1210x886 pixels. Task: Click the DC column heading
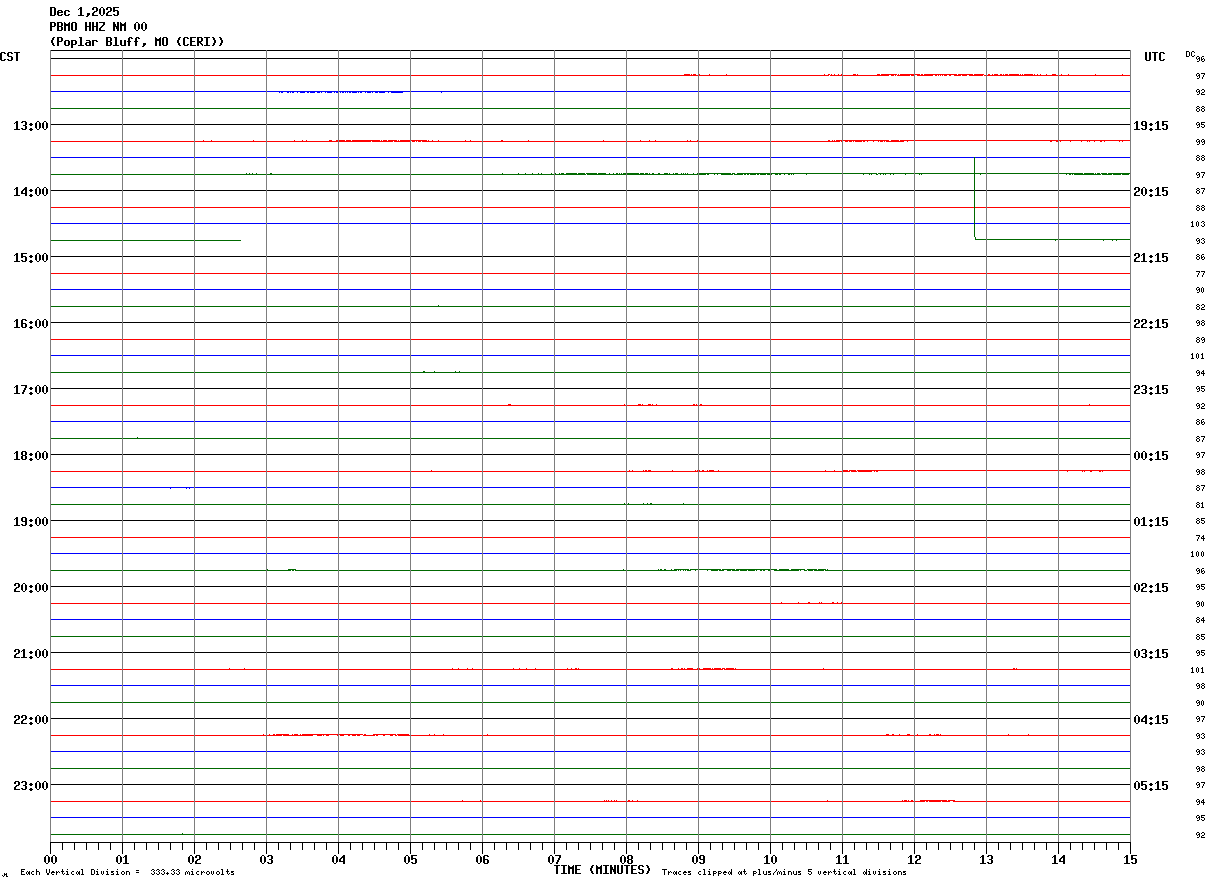1190,54
